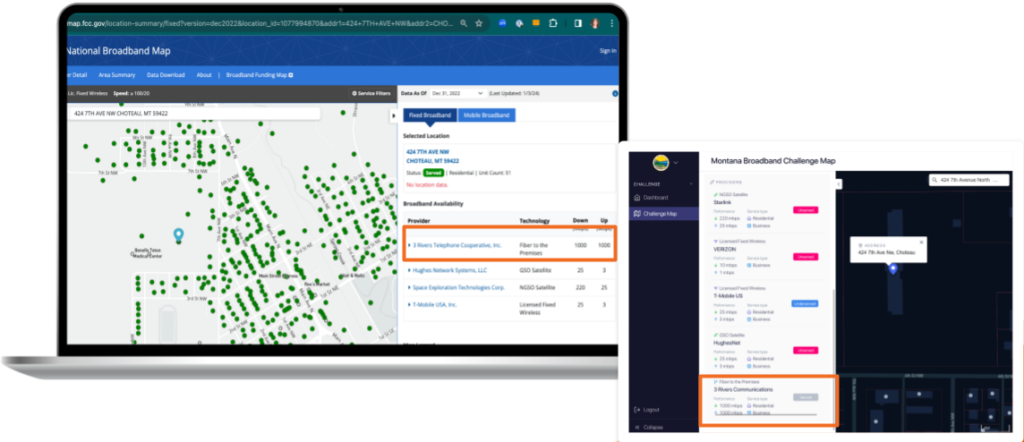Viewport: 1024px width, 442px height.
Task: Click 3 Rivers Communications' gray Served badge
Action: pyautogui.click(x=806, y=397)
